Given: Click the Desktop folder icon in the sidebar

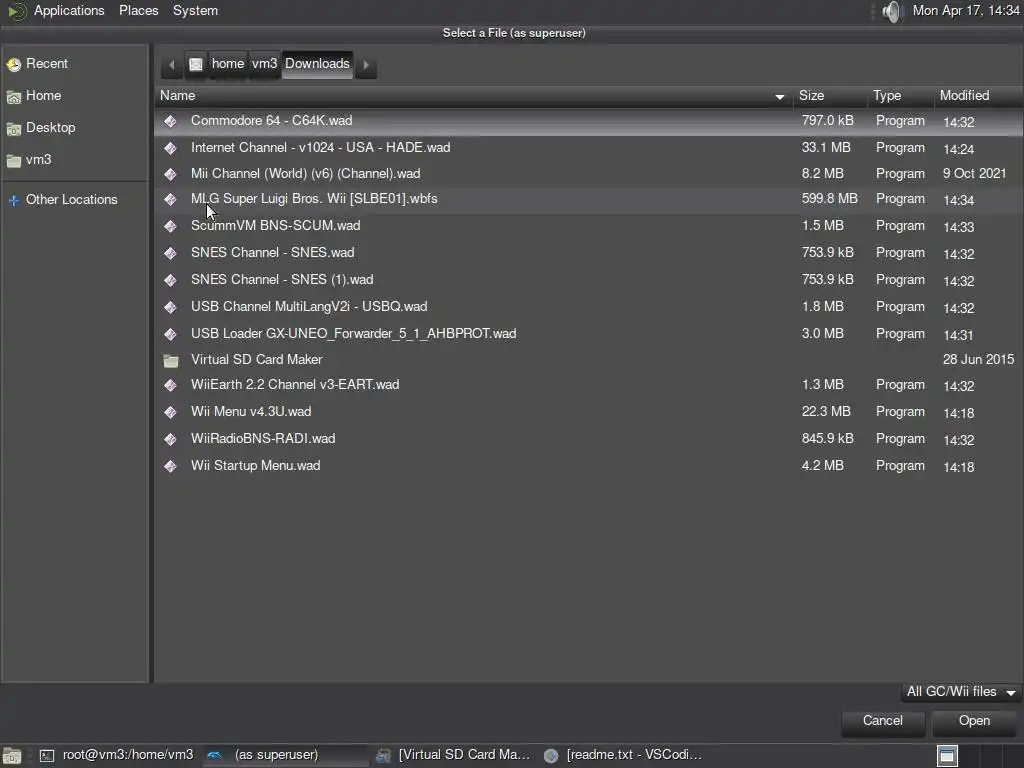Looking at the screenshot, I should pos(14,129).
